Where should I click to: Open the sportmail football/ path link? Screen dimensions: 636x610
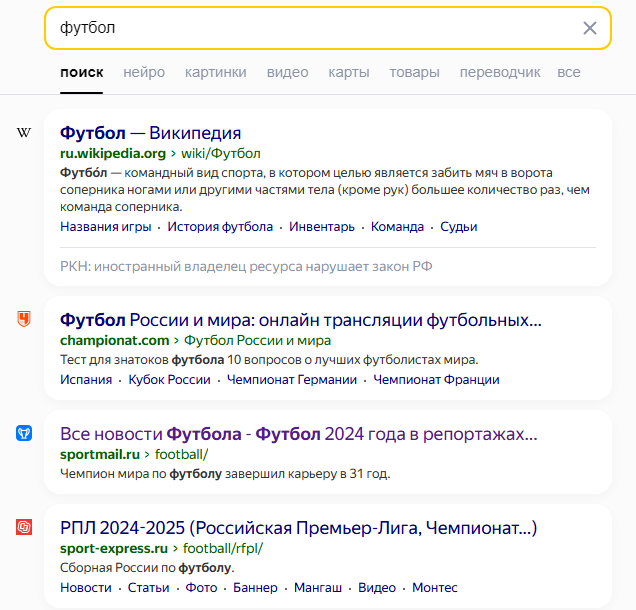[x=181, y=454]
